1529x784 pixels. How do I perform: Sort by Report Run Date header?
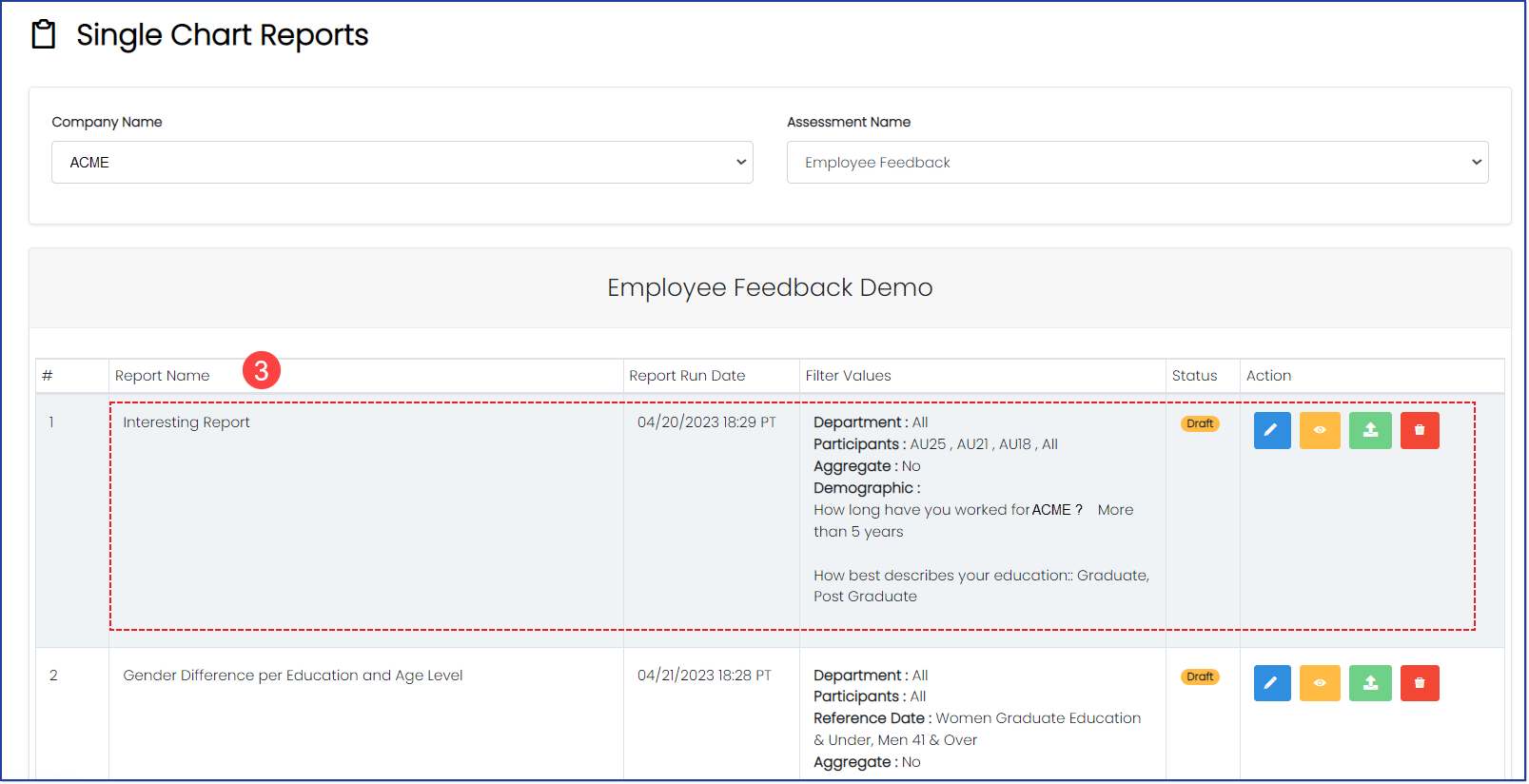[x=687, y=376]
